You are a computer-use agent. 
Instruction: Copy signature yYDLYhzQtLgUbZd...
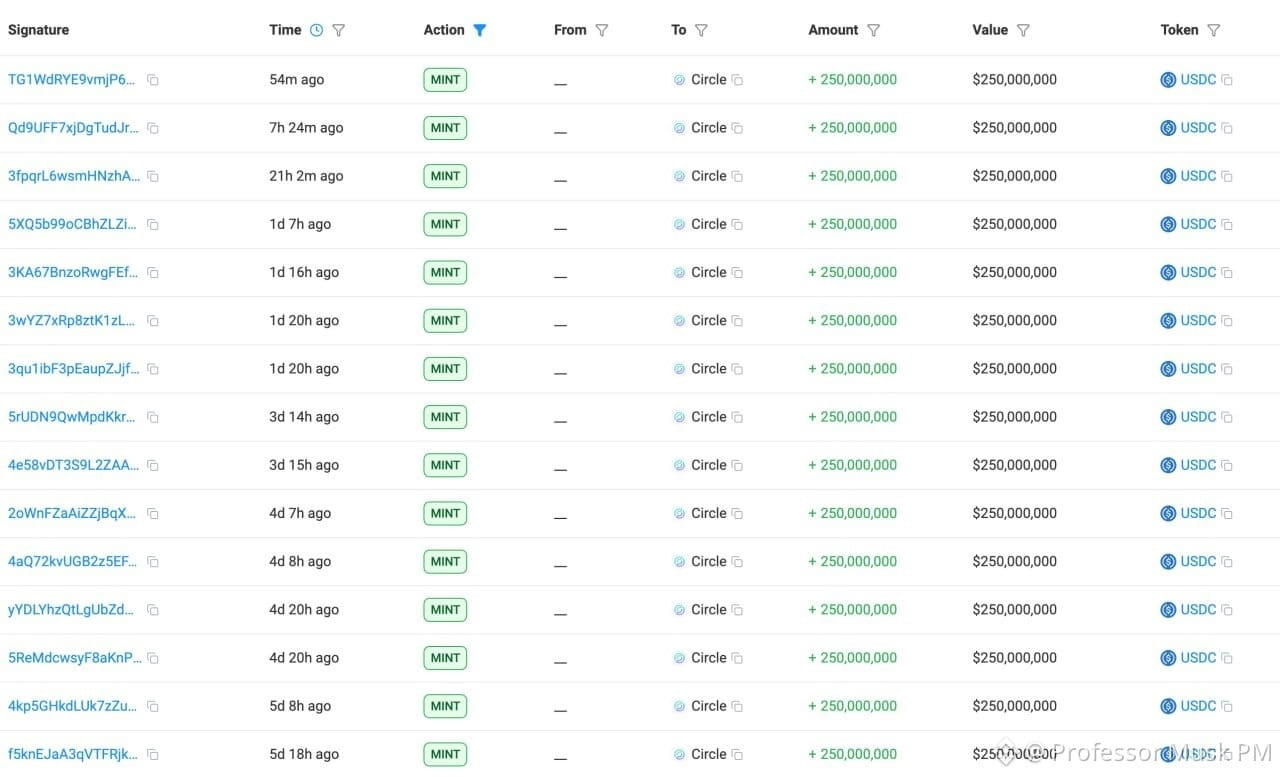tap(153, 610)
